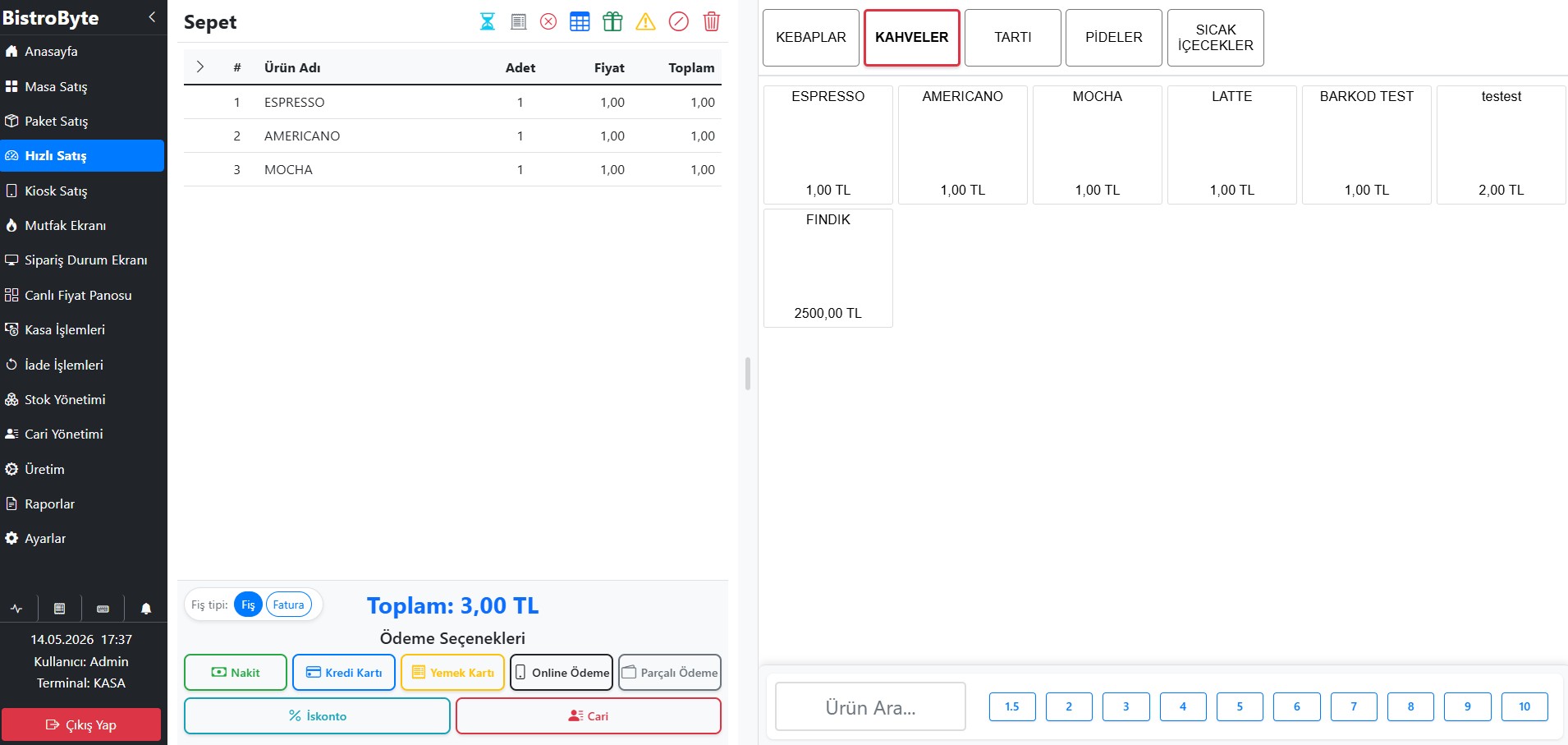Switch to TARTI category tab
The image size is (1568, 745).
(1013, 38)
